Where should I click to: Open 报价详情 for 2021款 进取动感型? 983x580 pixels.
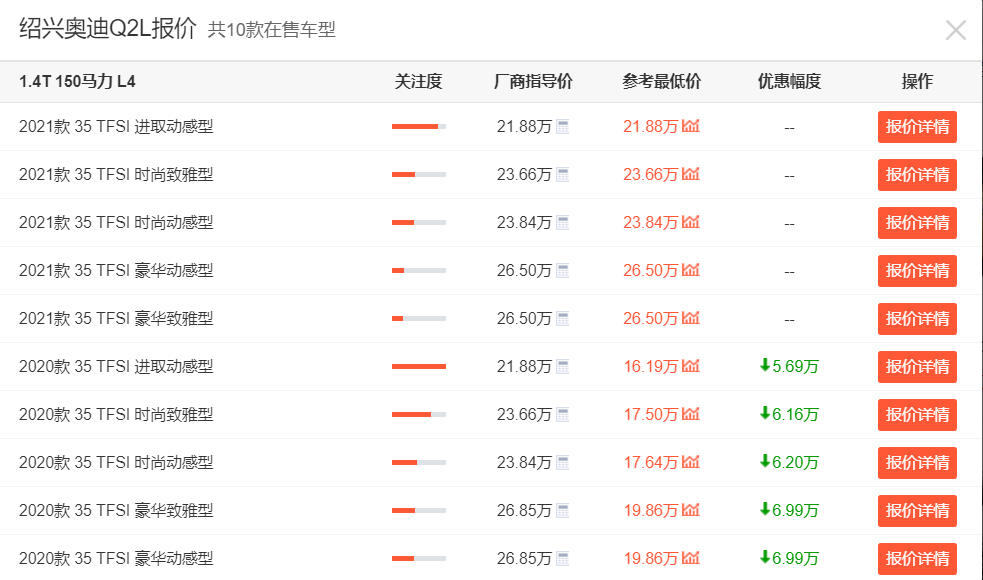(917, 127)
